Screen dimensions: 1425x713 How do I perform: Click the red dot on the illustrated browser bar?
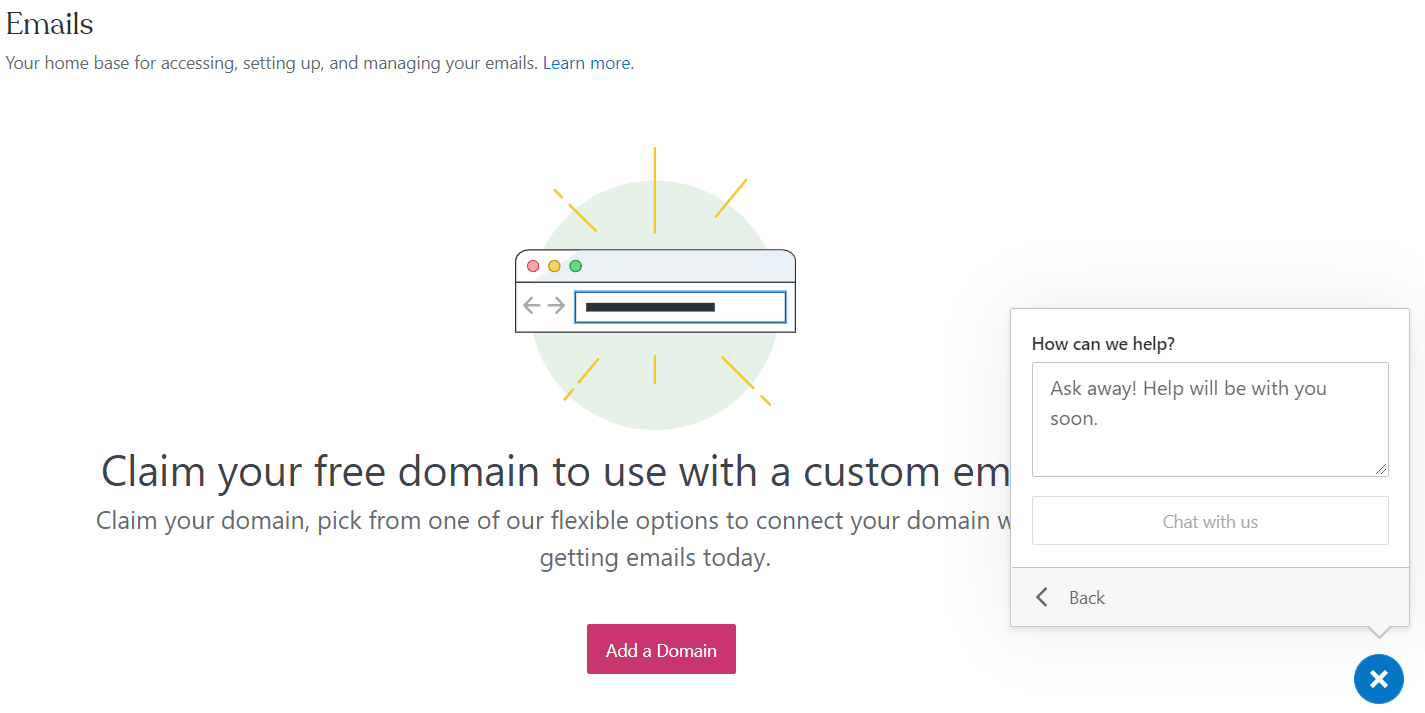[x=533, y=265]
